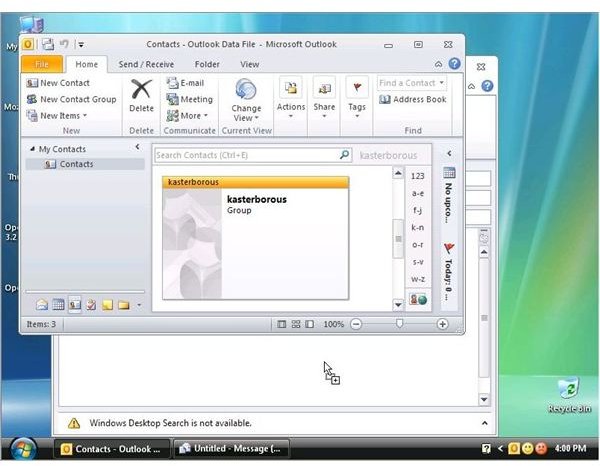The height and width of the screenshot is (466, 600).
Task: Customize the Quick Access Toolbar
Action: coord(81,45)
